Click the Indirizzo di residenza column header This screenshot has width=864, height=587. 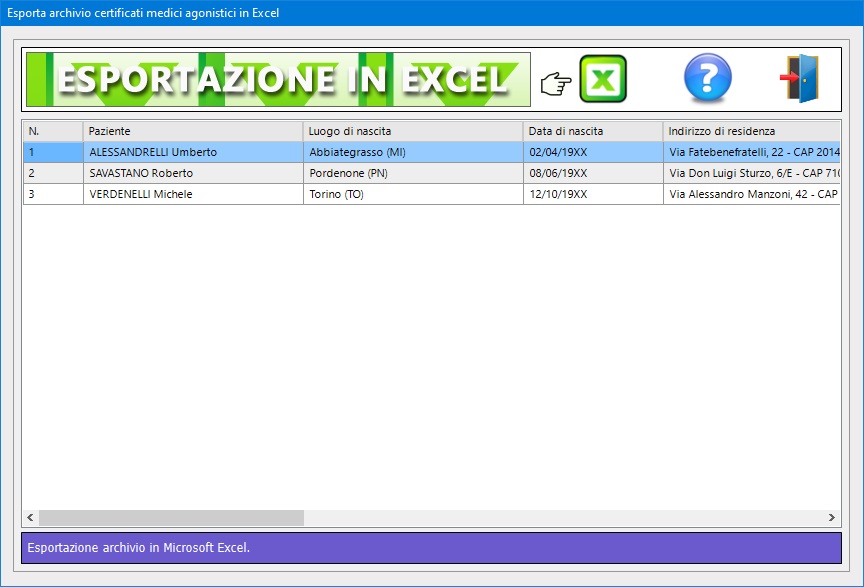pyautogui.click(x=750, y=131)
